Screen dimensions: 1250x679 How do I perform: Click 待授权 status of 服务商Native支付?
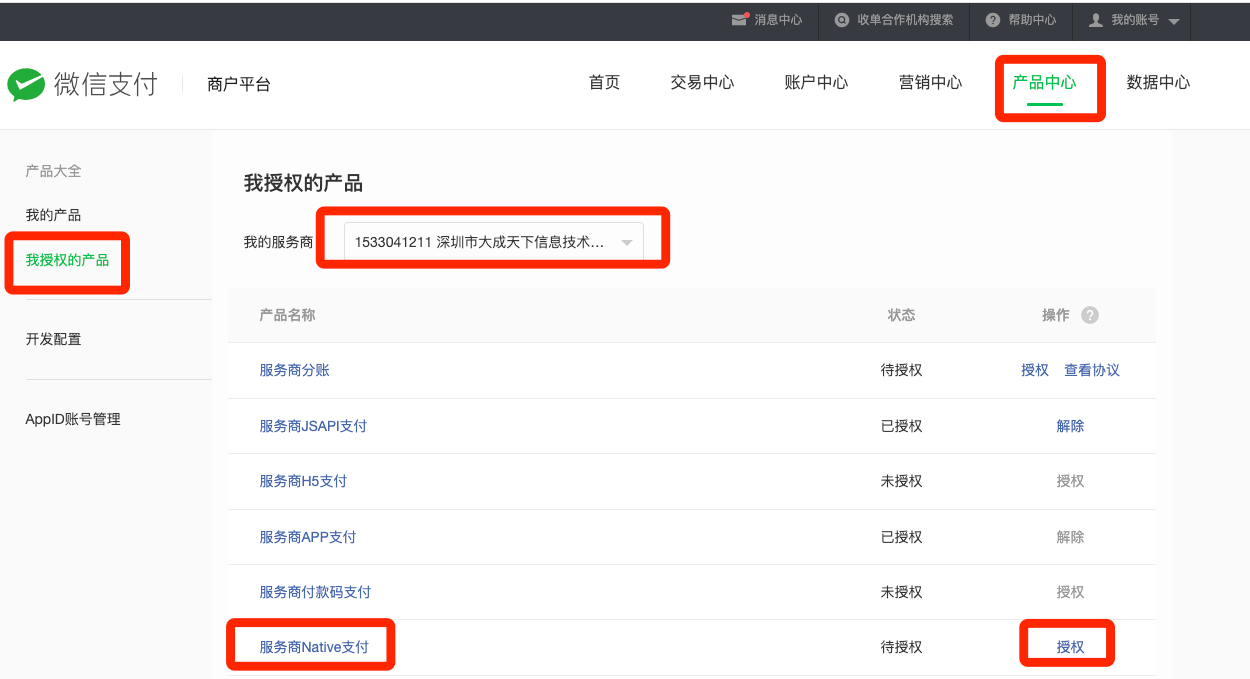pyautogui.click(x=901, y=647)
